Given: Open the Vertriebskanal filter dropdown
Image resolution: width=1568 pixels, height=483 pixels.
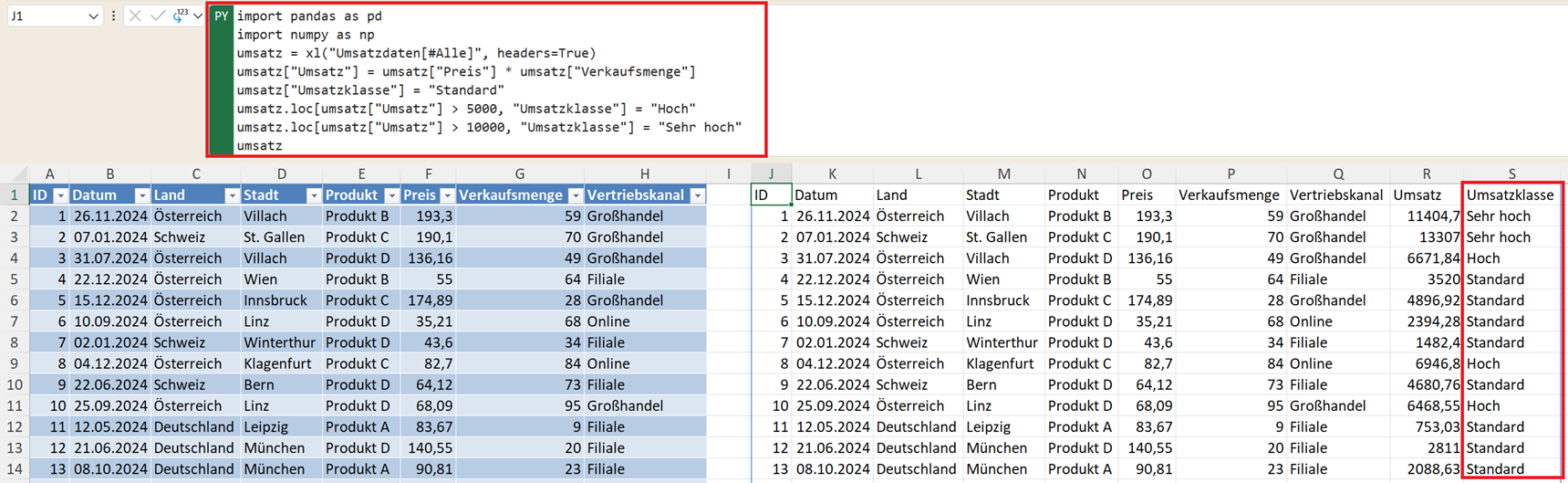Looking at the screenshot, I should (697, 195).
